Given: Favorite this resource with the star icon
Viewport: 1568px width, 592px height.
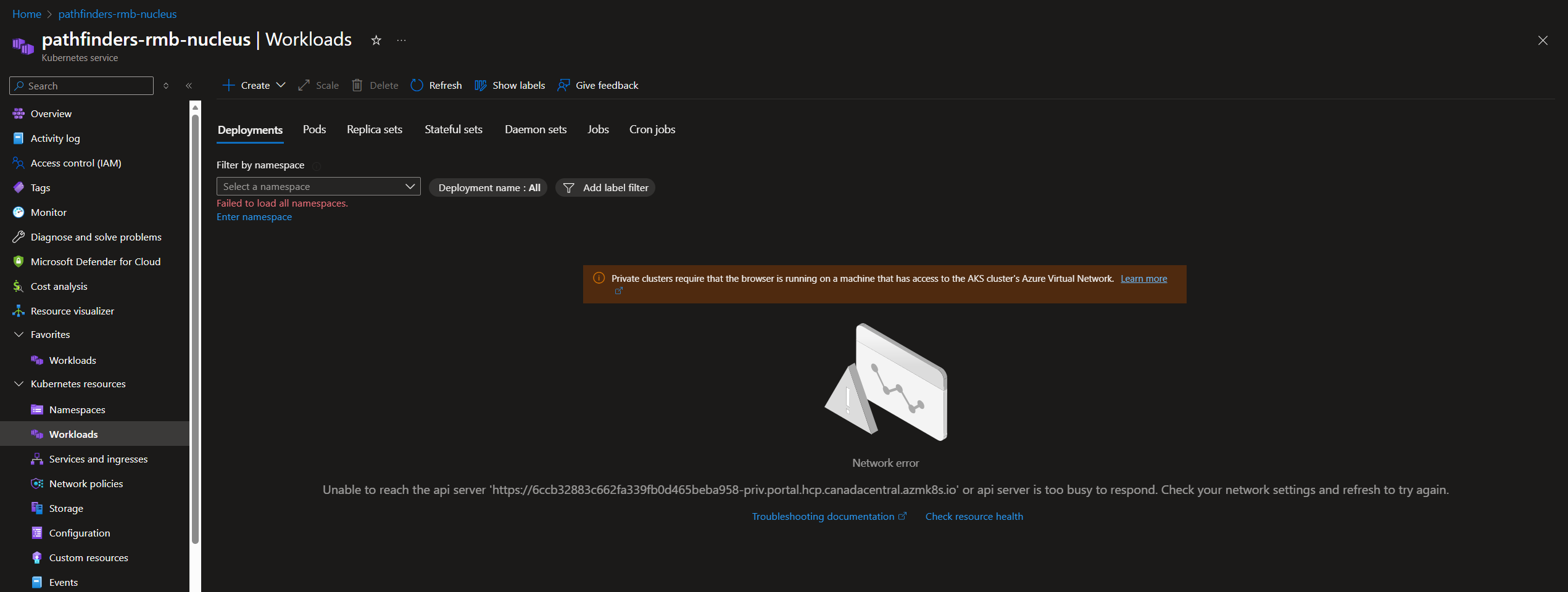Looking at the screenshot, I should click(376, 40).
